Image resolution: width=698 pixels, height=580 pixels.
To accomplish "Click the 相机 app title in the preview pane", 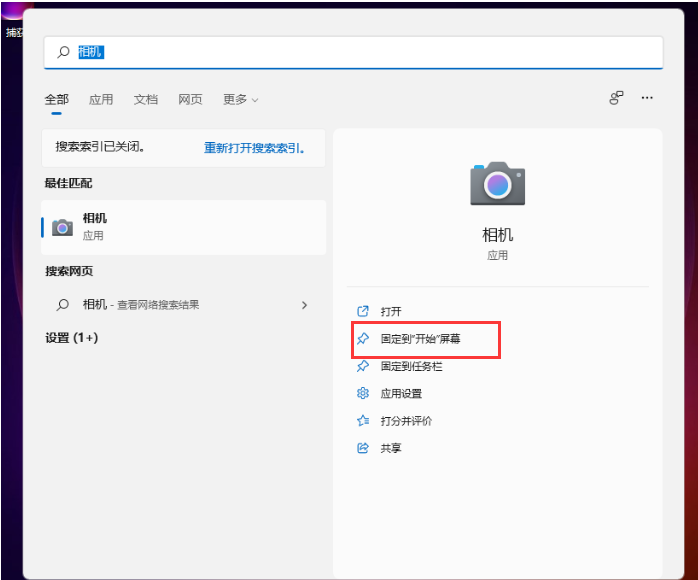I will pyautogui.click(x=498, y=235).
